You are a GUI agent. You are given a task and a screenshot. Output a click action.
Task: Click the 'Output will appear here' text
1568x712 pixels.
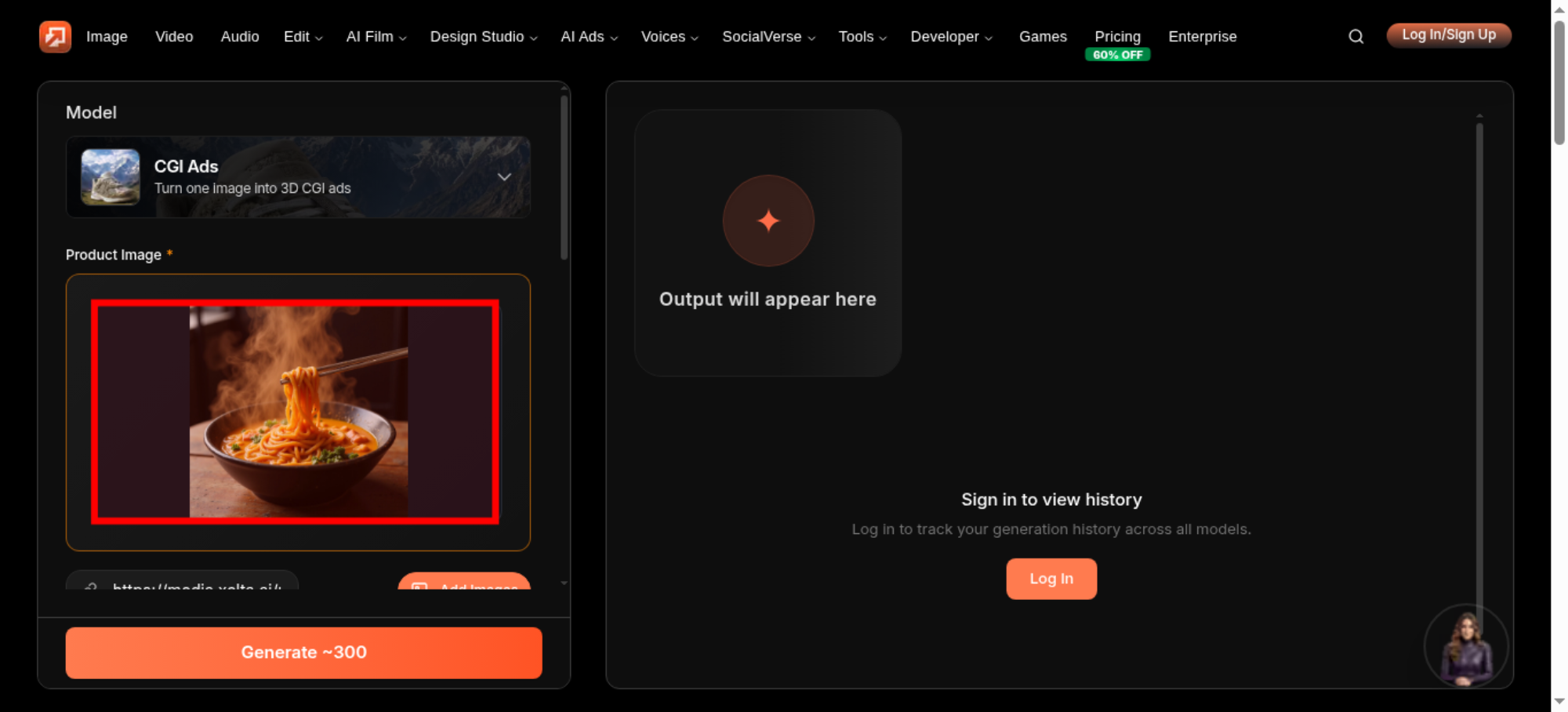(x=768, y=299)
